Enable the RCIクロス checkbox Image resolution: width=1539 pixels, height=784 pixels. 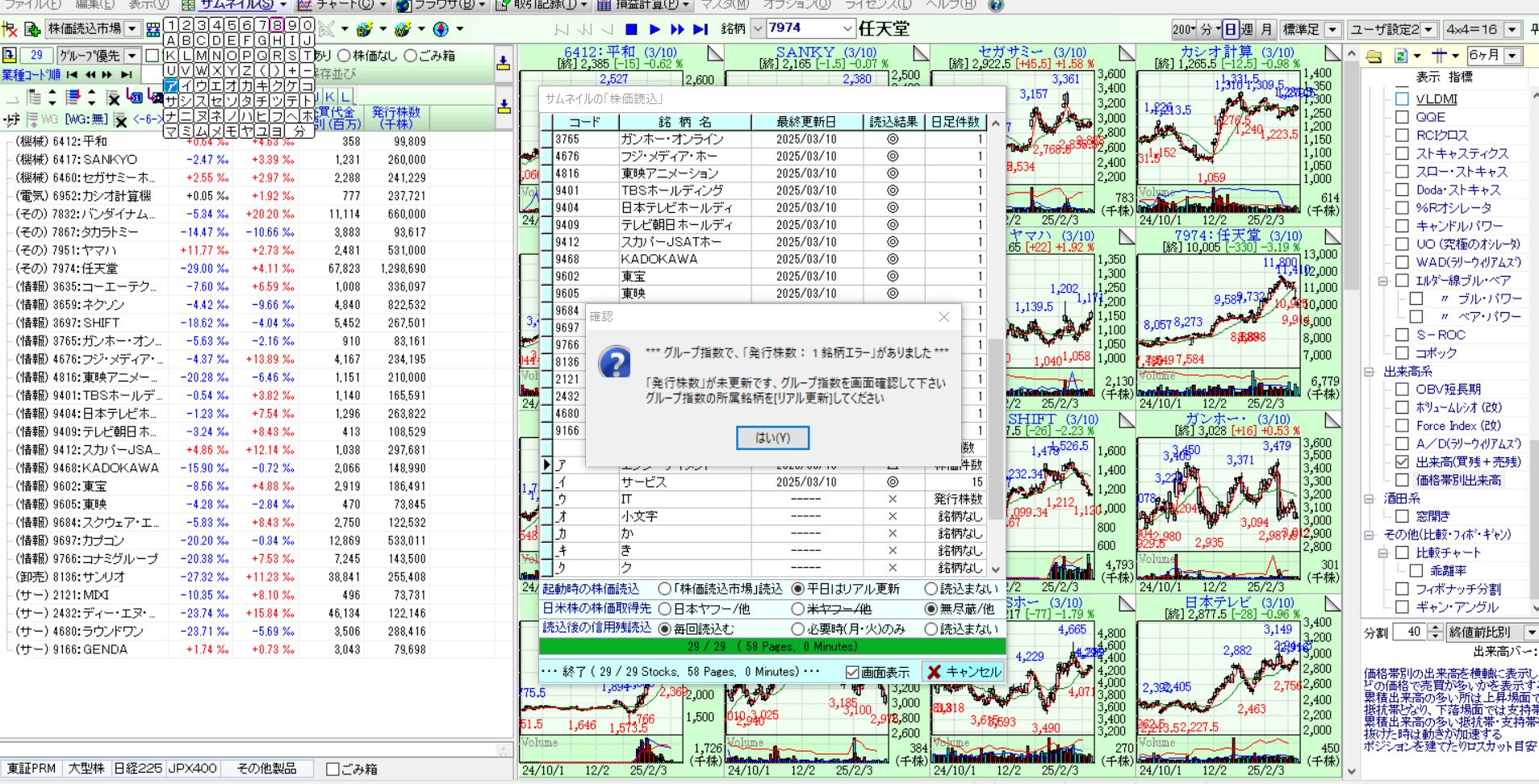(x=1402, y=136)
